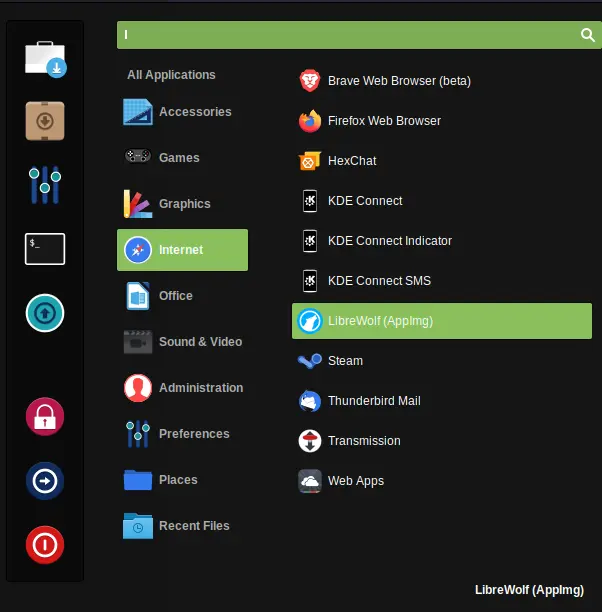
Task: Select the Graphics category
Action: tap(182, 204)
